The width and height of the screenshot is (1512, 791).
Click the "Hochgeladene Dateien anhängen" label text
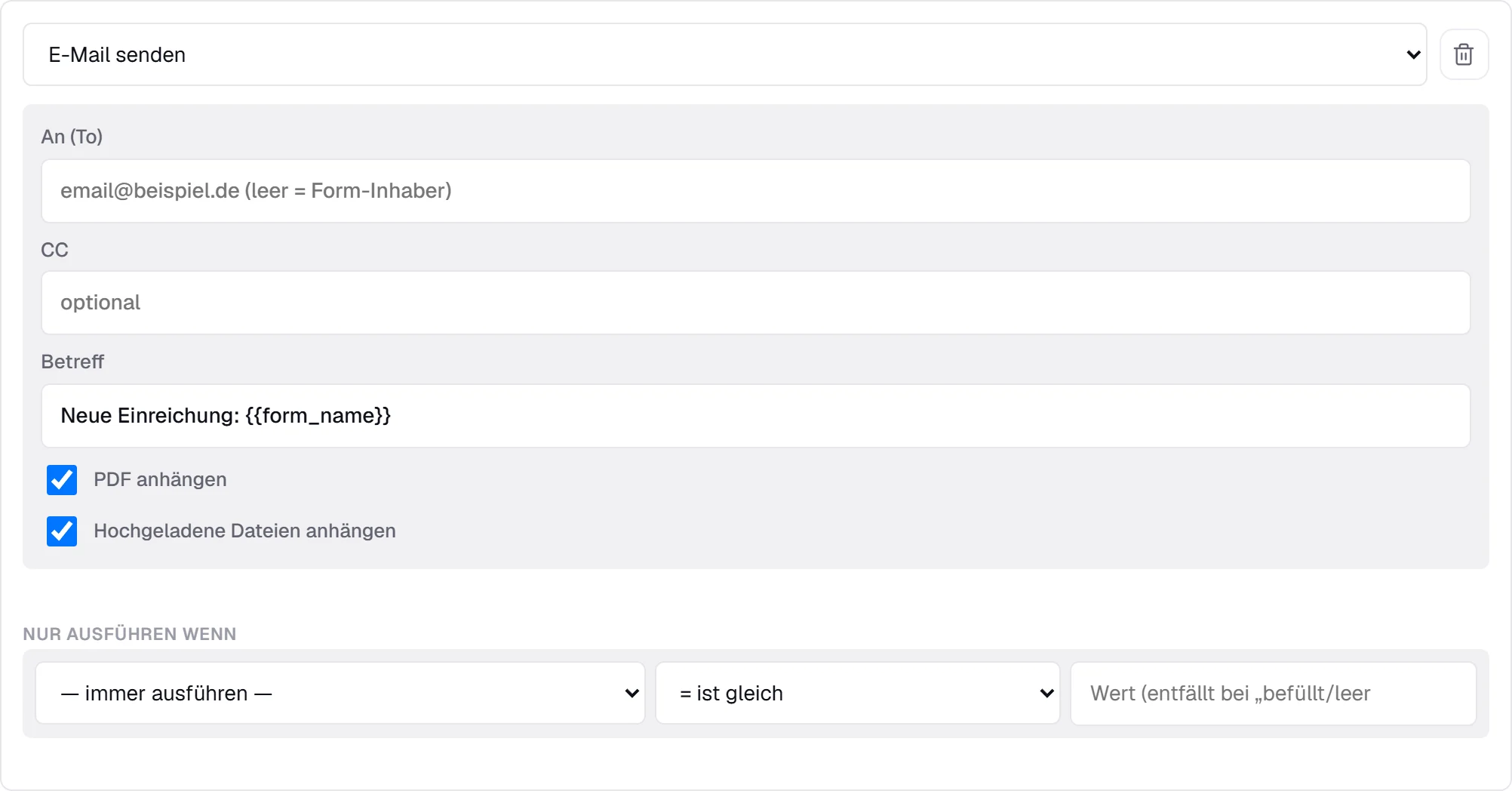(x=244, y=531)
